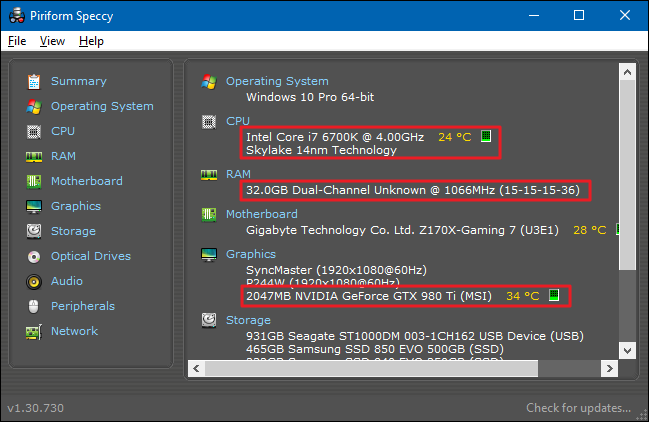Click the 32.0GB Dual-Channel RAM line

click(413, 190)
